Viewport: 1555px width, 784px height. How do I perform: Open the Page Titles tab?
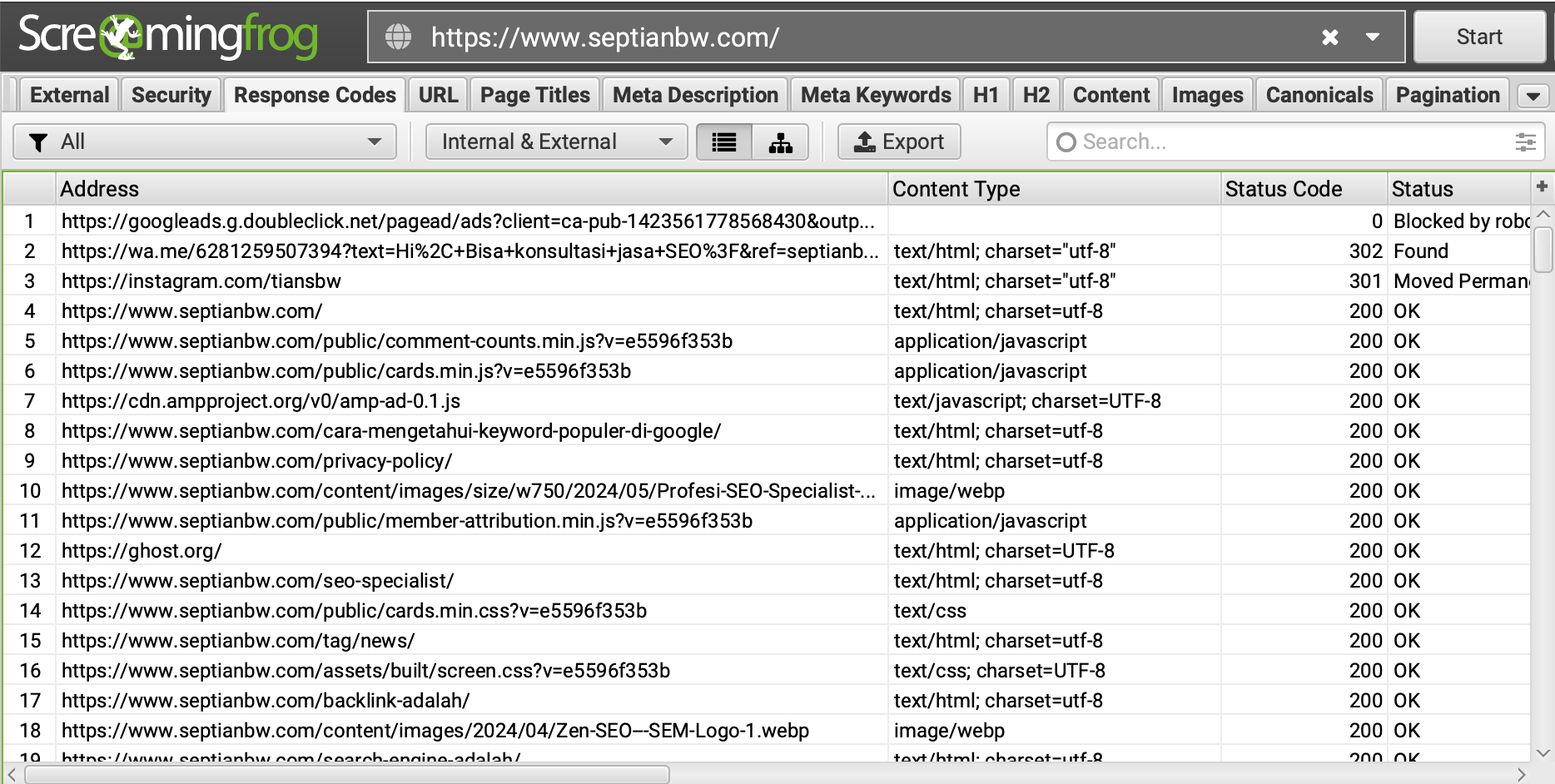tap(534, 95)
